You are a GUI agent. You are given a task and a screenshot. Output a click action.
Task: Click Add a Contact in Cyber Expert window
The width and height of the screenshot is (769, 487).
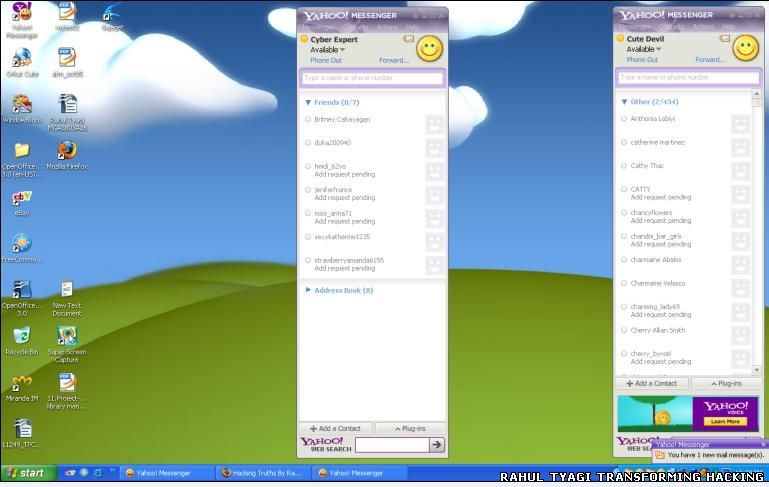click(x=335, y=429)
